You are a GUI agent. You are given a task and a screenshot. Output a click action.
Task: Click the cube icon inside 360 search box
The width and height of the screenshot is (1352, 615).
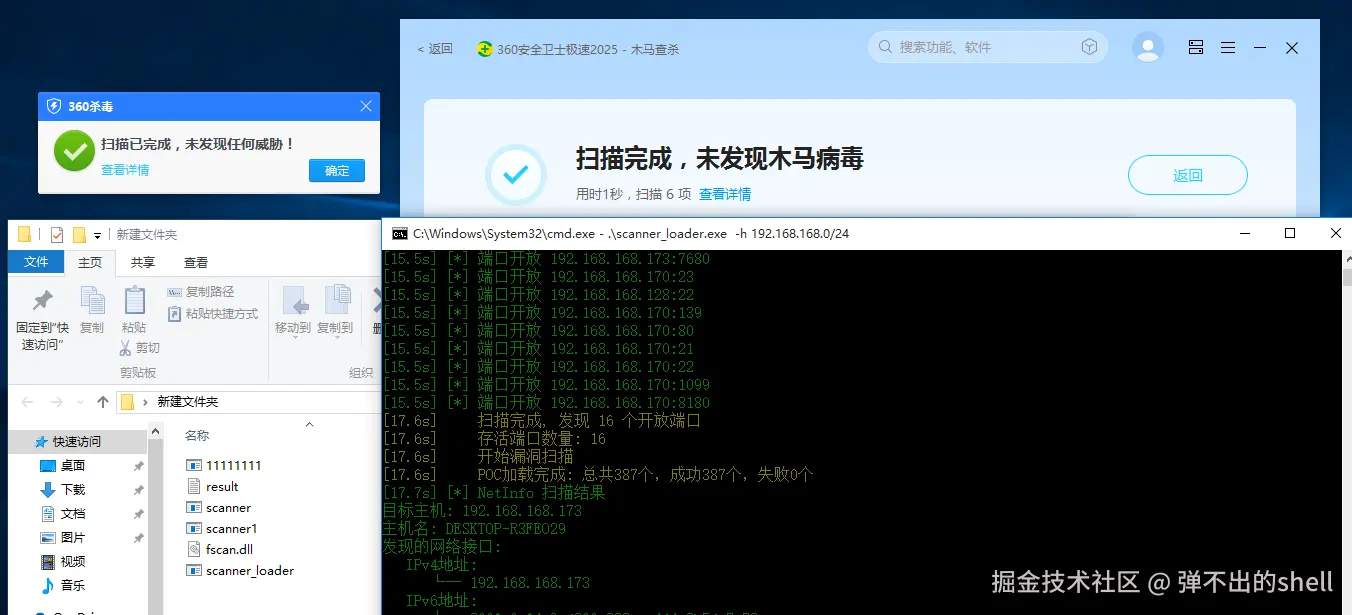tap(1089, 47)
